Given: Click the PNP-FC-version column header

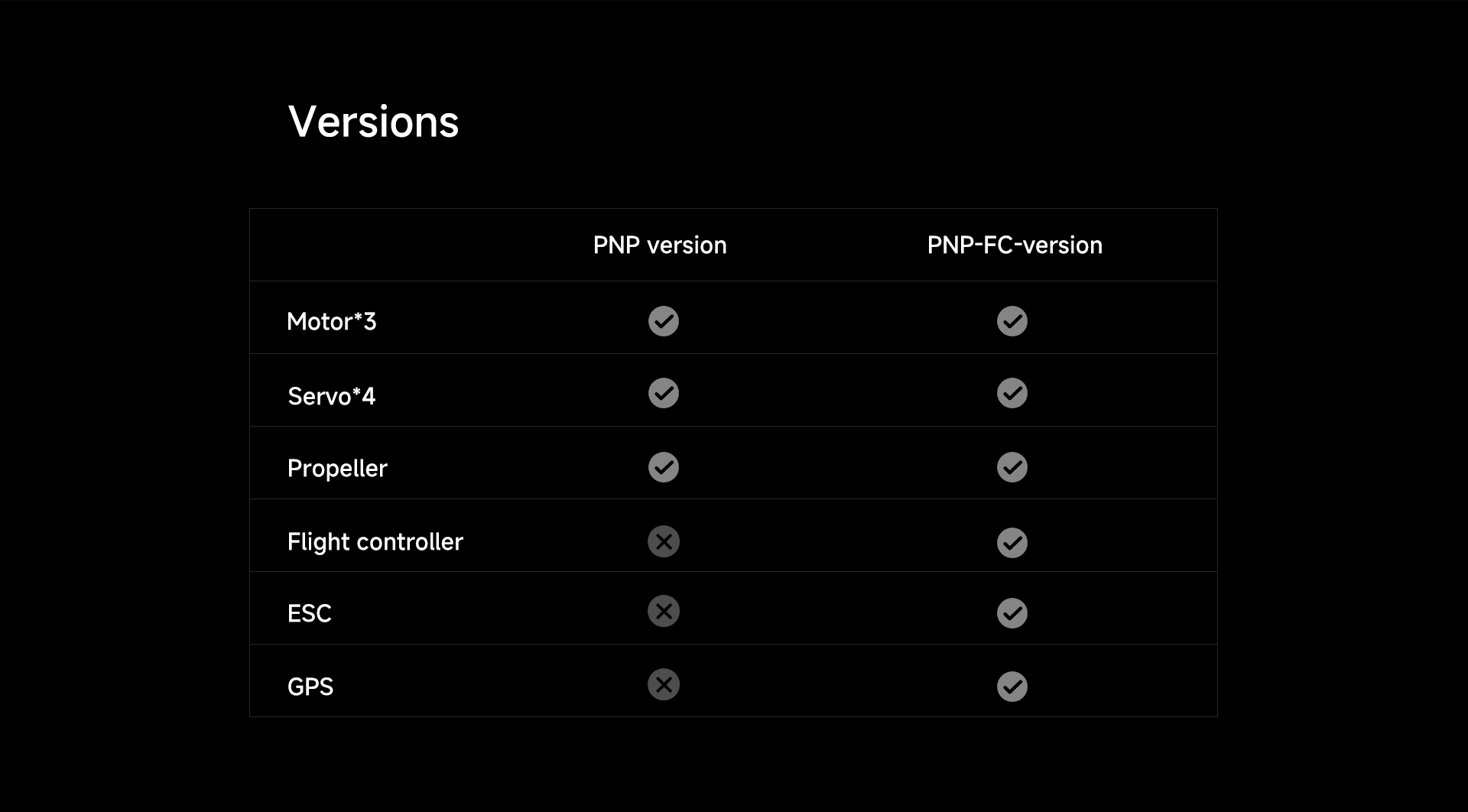Looking at the screenshot, I should (1015, 245).
